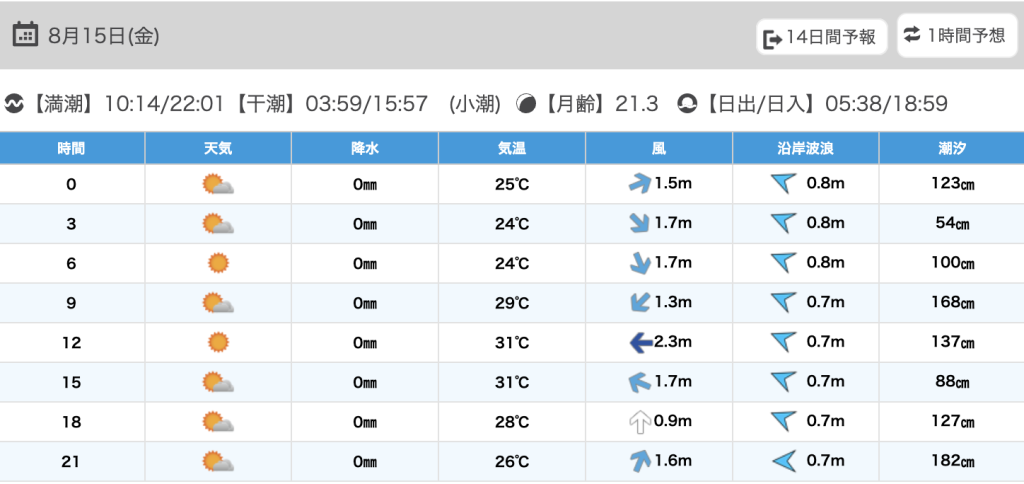
Task: Click the dark blue wind arrow for 2.3m
Action: pyautogui.click(x=639, y=343)
